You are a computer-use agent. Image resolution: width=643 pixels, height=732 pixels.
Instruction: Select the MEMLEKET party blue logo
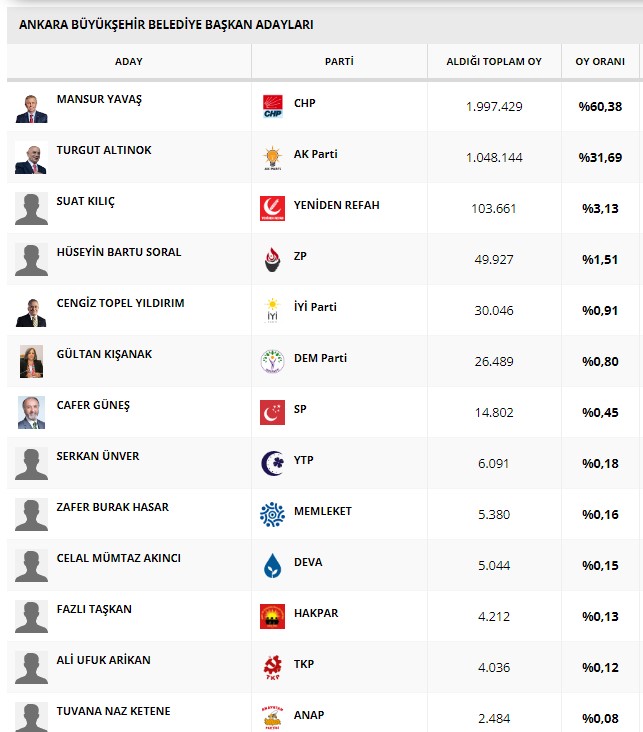272,514
